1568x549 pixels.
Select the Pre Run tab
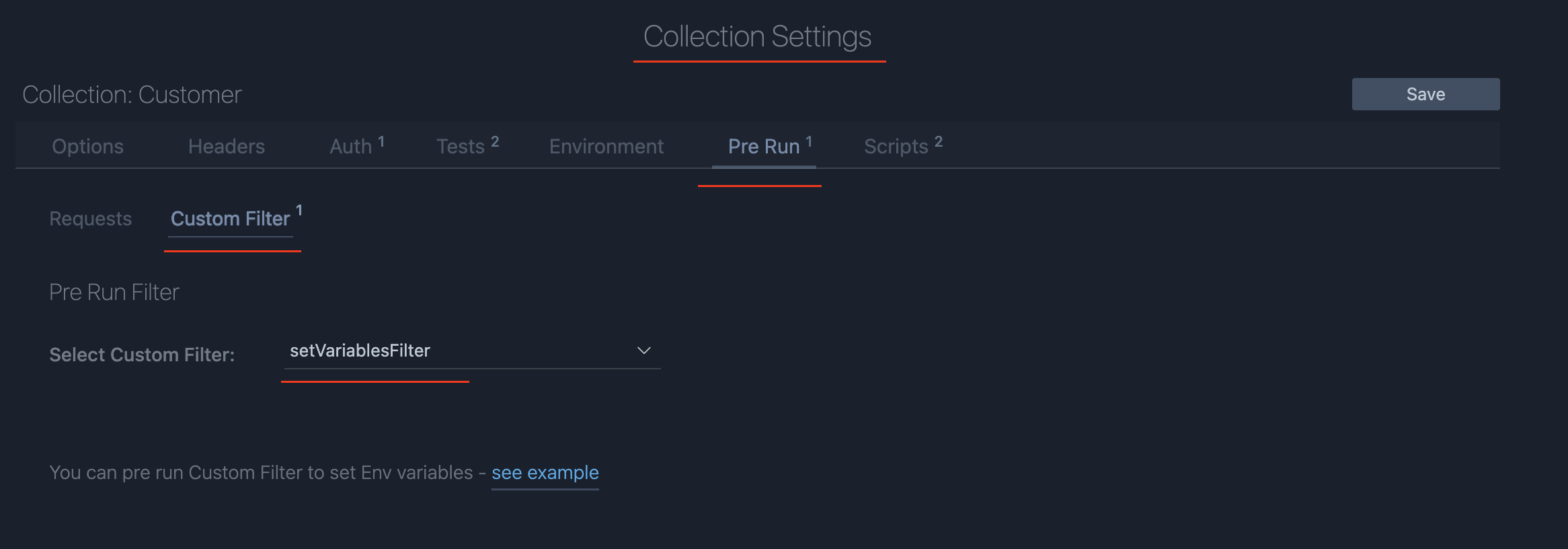click(x=762, y=145)
